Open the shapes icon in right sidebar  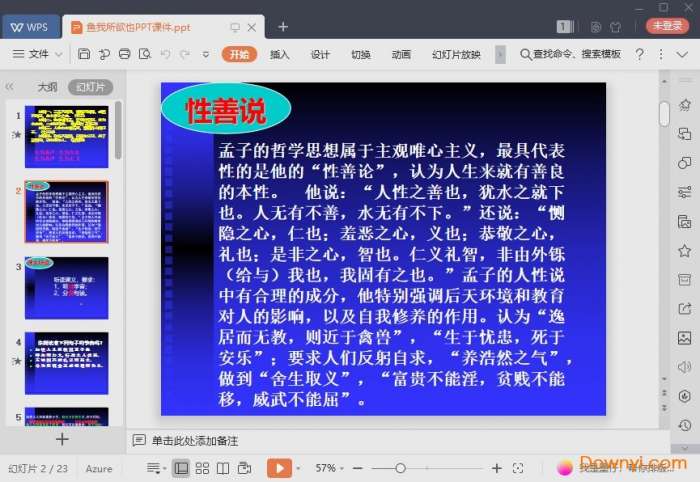(x=684, y=163)
